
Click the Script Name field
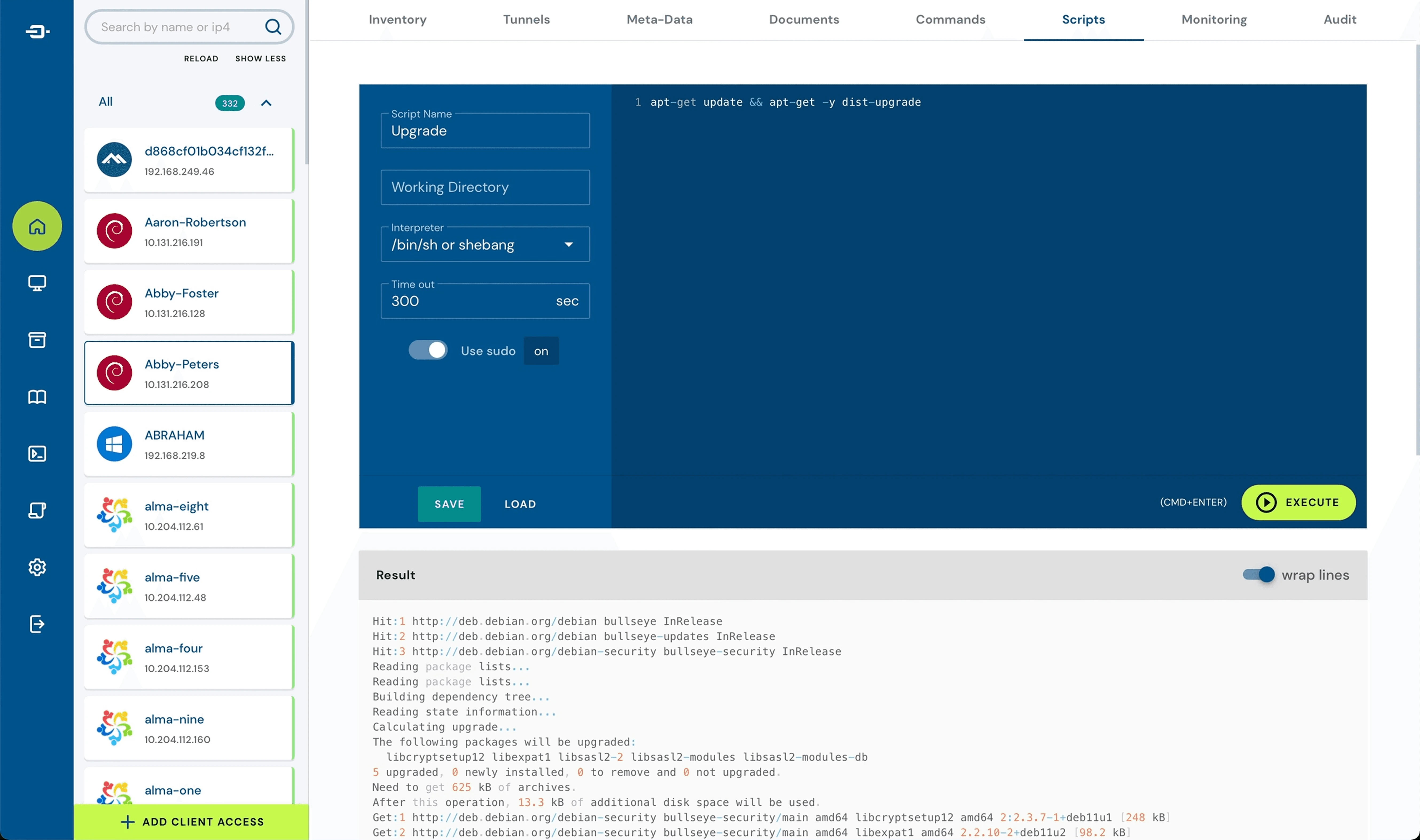485,131
